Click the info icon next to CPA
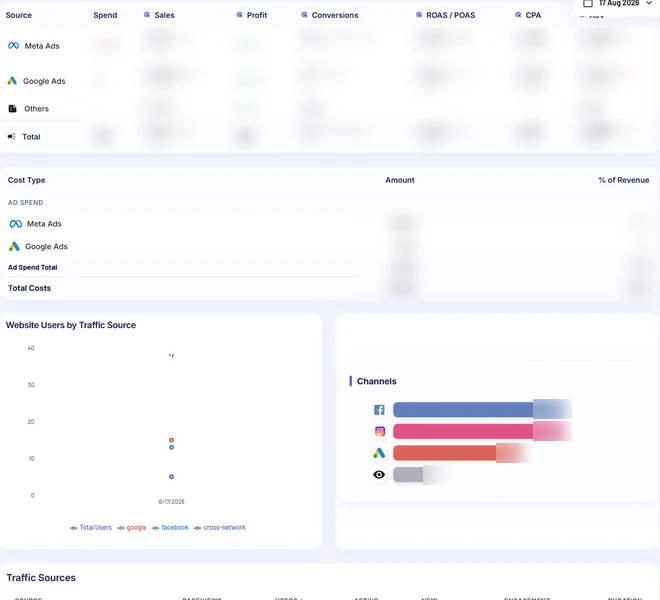 coord(518,15)
